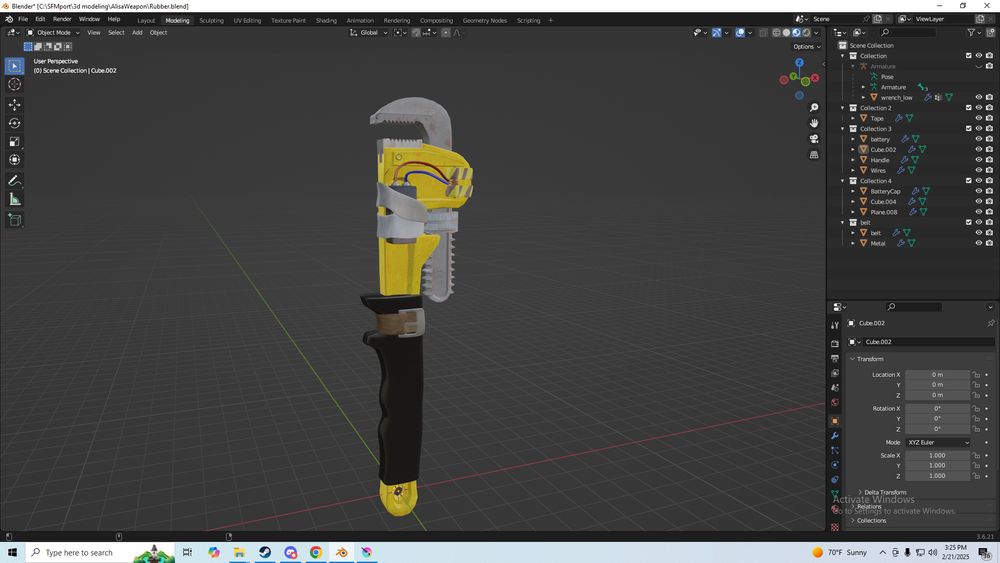Toggle visibility of the Handle object

pyautogui.click(x=978, y=160)
